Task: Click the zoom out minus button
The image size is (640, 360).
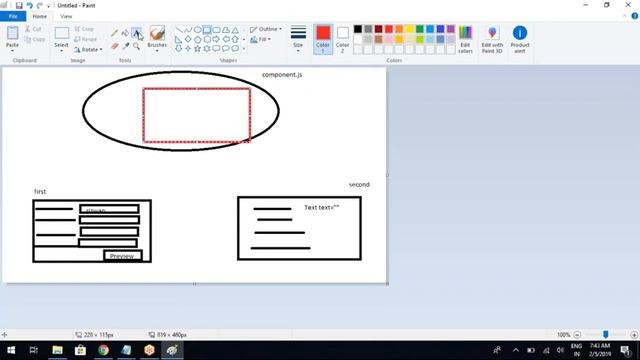Action: (577, 335)
